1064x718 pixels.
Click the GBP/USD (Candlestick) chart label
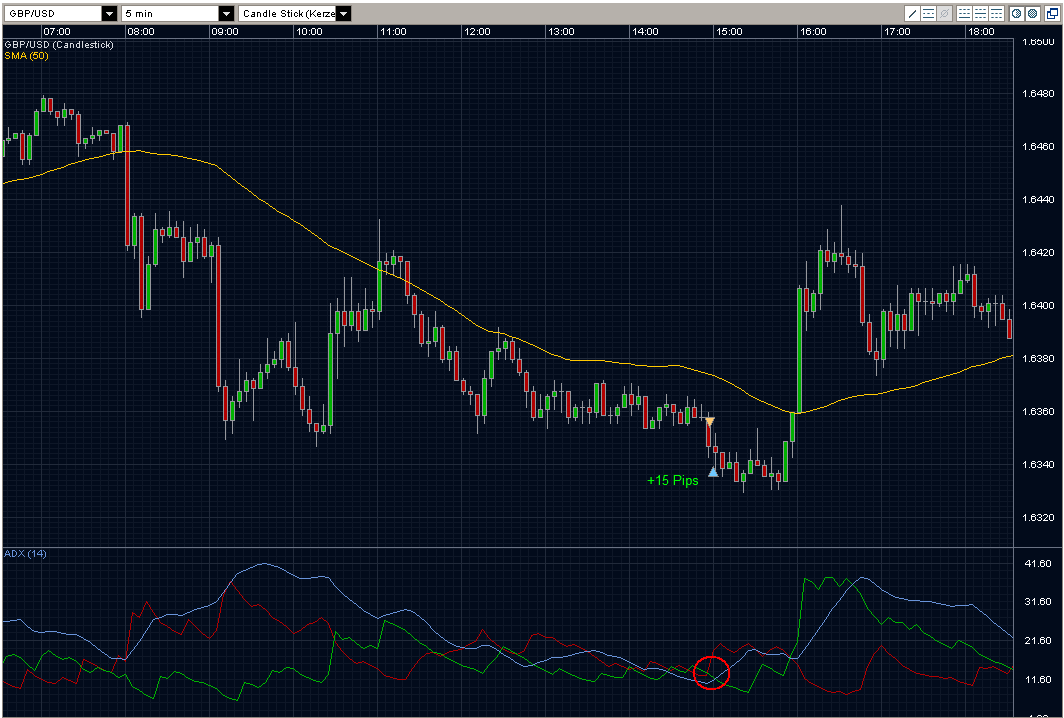pos(59,45)
